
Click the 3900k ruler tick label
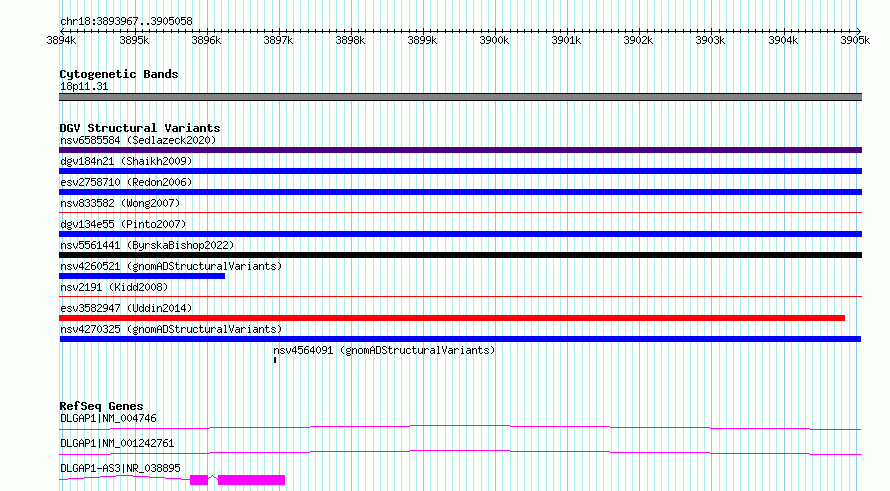[x=494, y=40]
